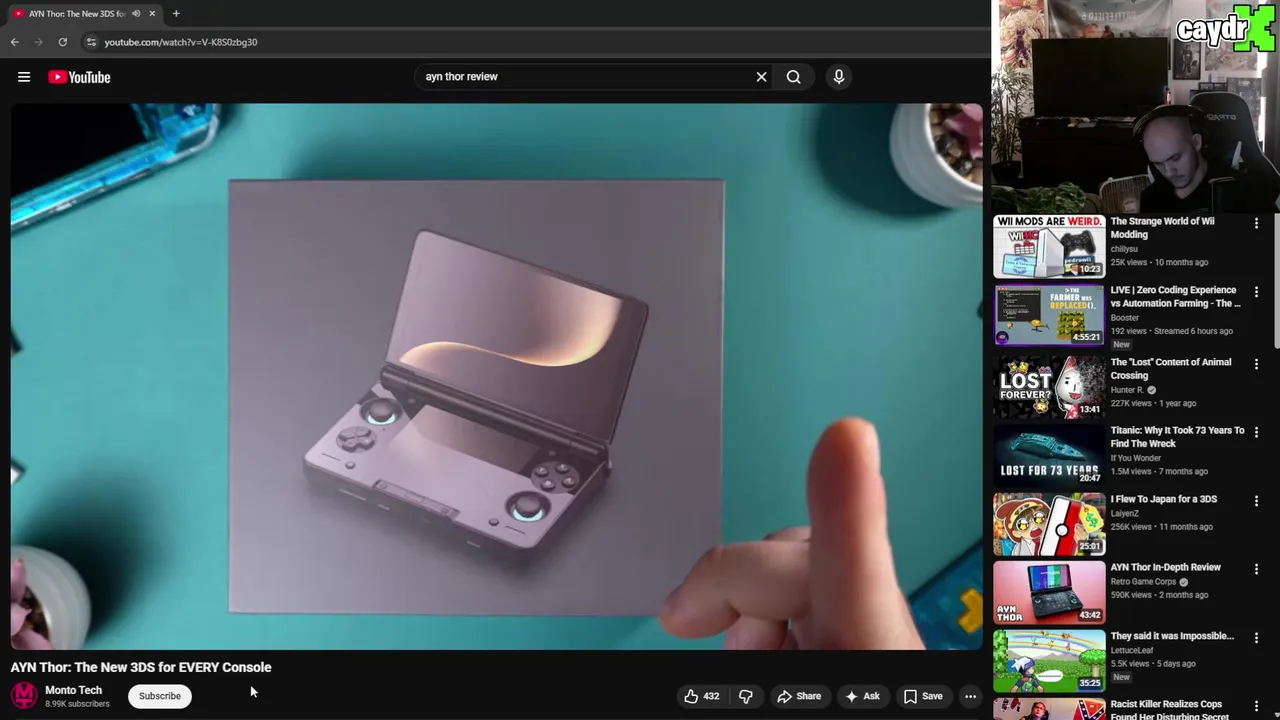Open options menu for I Flew To Japan video
The height and width of the screenshot is (720, 1280).
pos(1256,500)
